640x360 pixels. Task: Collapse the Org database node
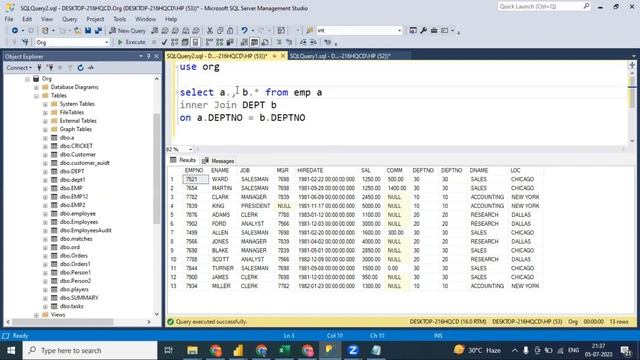28,79
